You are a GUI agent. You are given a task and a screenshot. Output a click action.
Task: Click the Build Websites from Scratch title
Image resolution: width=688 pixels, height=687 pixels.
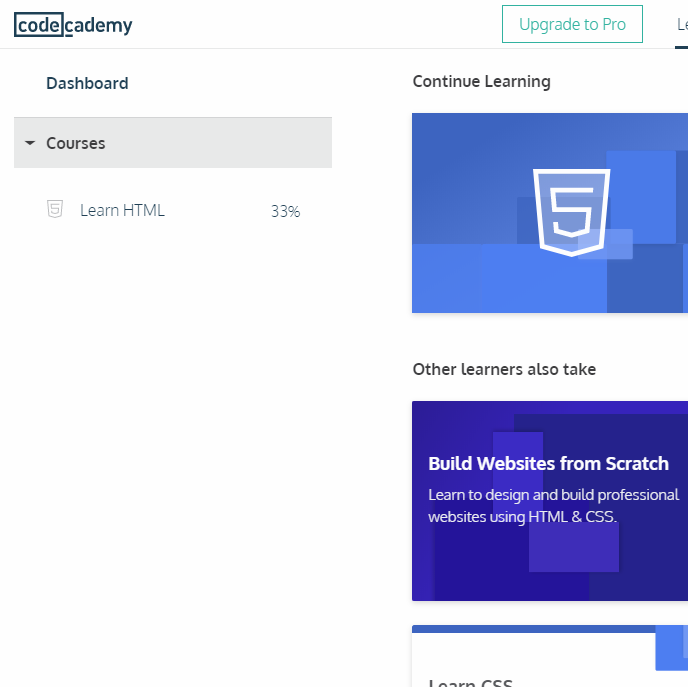coord(548,464)
